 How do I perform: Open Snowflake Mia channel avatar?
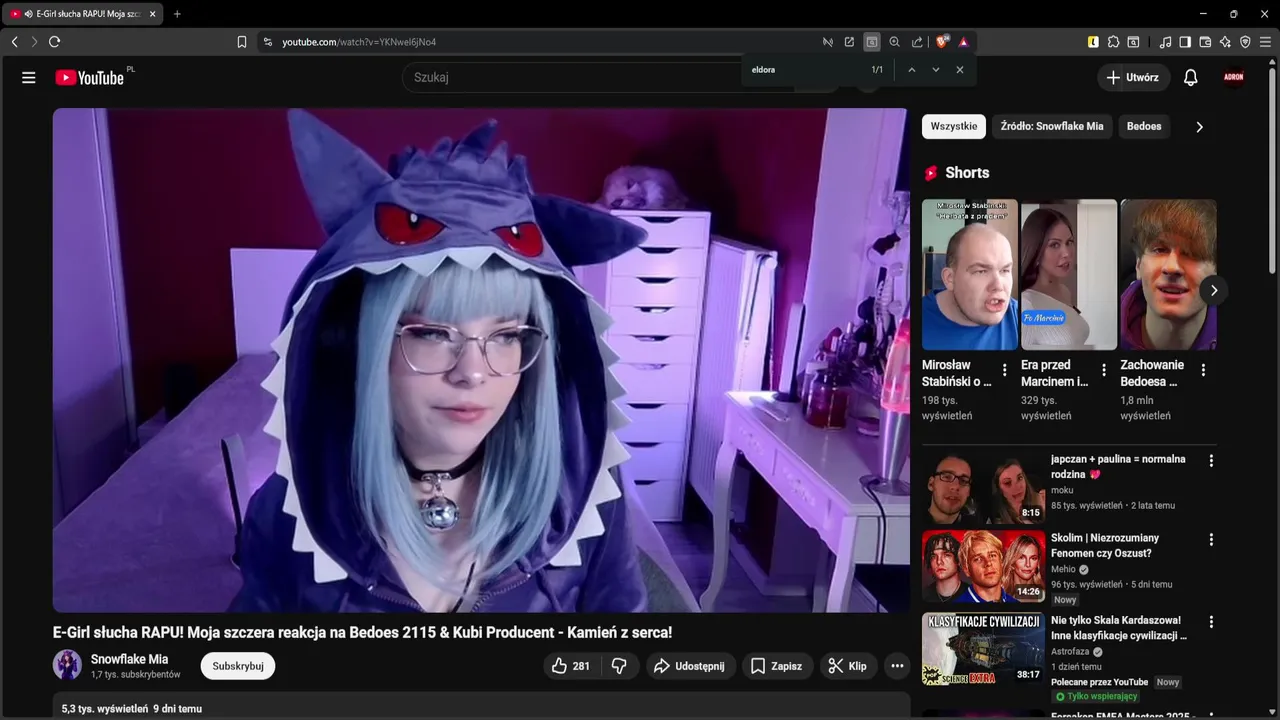pyautogui.click(x=67, y=665)
